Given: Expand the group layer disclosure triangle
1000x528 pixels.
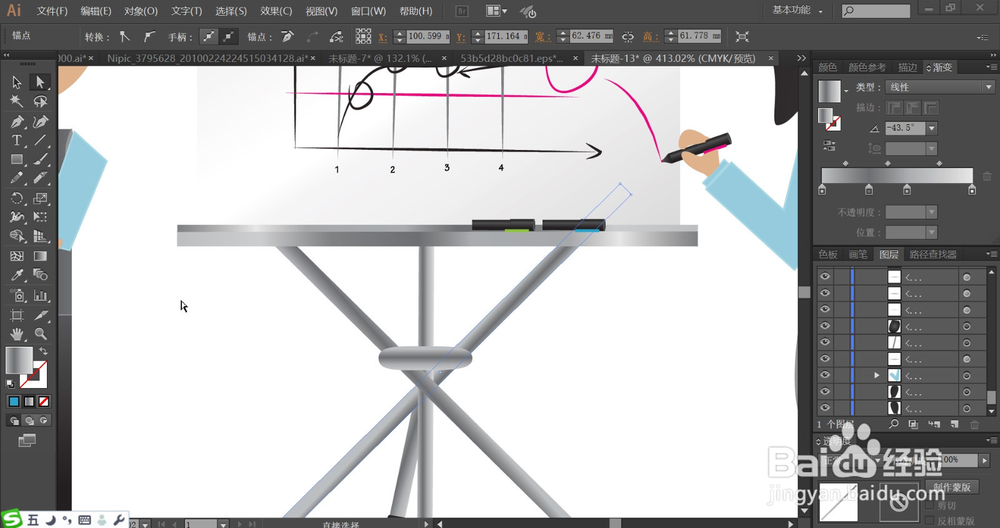Looking at the screenshot, I should click(x=877, y=375).
